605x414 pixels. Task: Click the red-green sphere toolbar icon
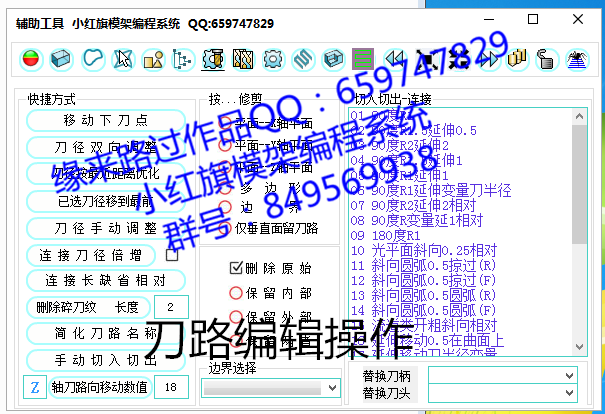pyautogui.click(x=31, y=59)
